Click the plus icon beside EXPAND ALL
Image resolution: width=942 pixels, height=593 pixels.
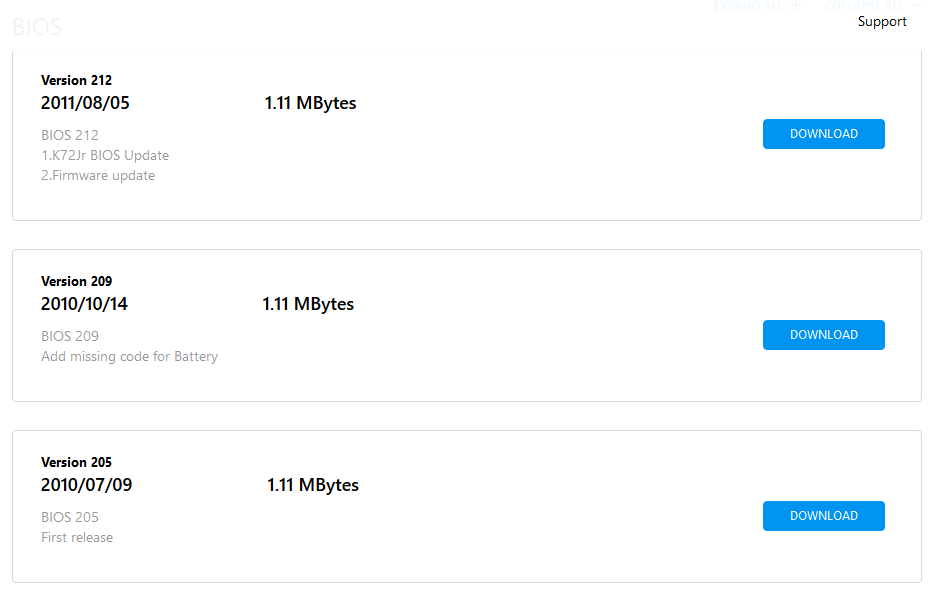tap(796, 5)
